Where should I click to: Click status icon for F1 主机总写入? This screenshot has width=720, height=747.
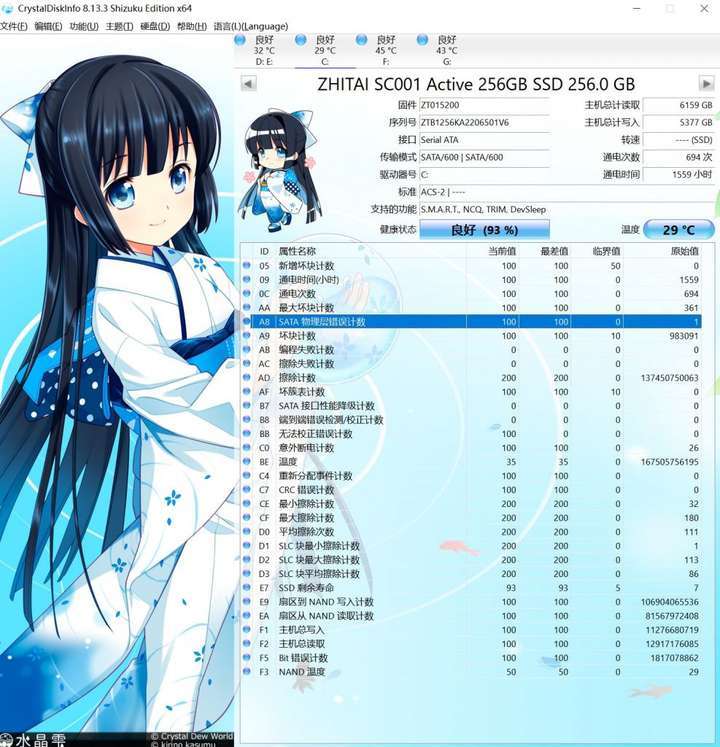pos(247,629)
